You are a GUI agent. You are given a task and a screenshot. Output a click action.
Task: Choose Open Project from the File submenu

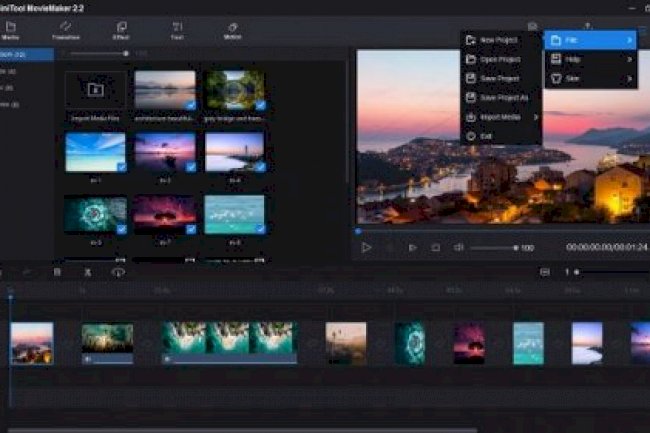tap(501, 59)
